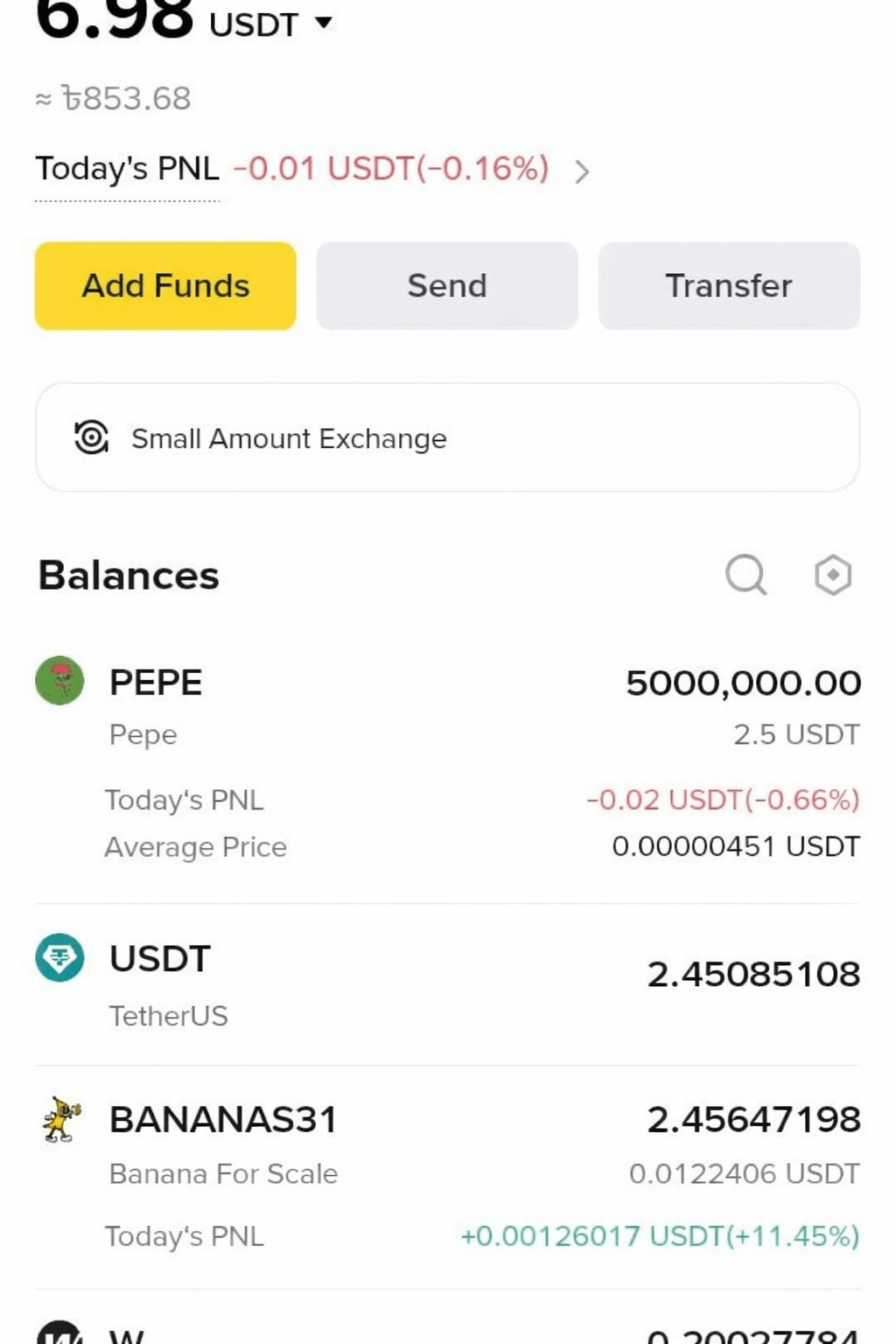Tap the red total PNL value

click(391, 168)
